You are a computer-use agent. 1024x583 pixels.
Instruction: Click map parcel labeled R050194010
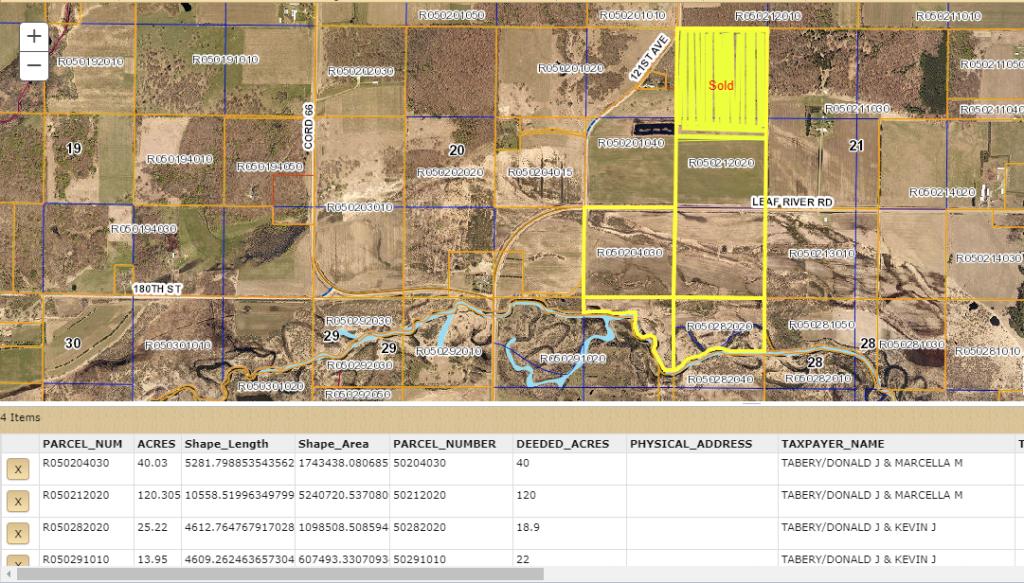[x=180, y=159]
